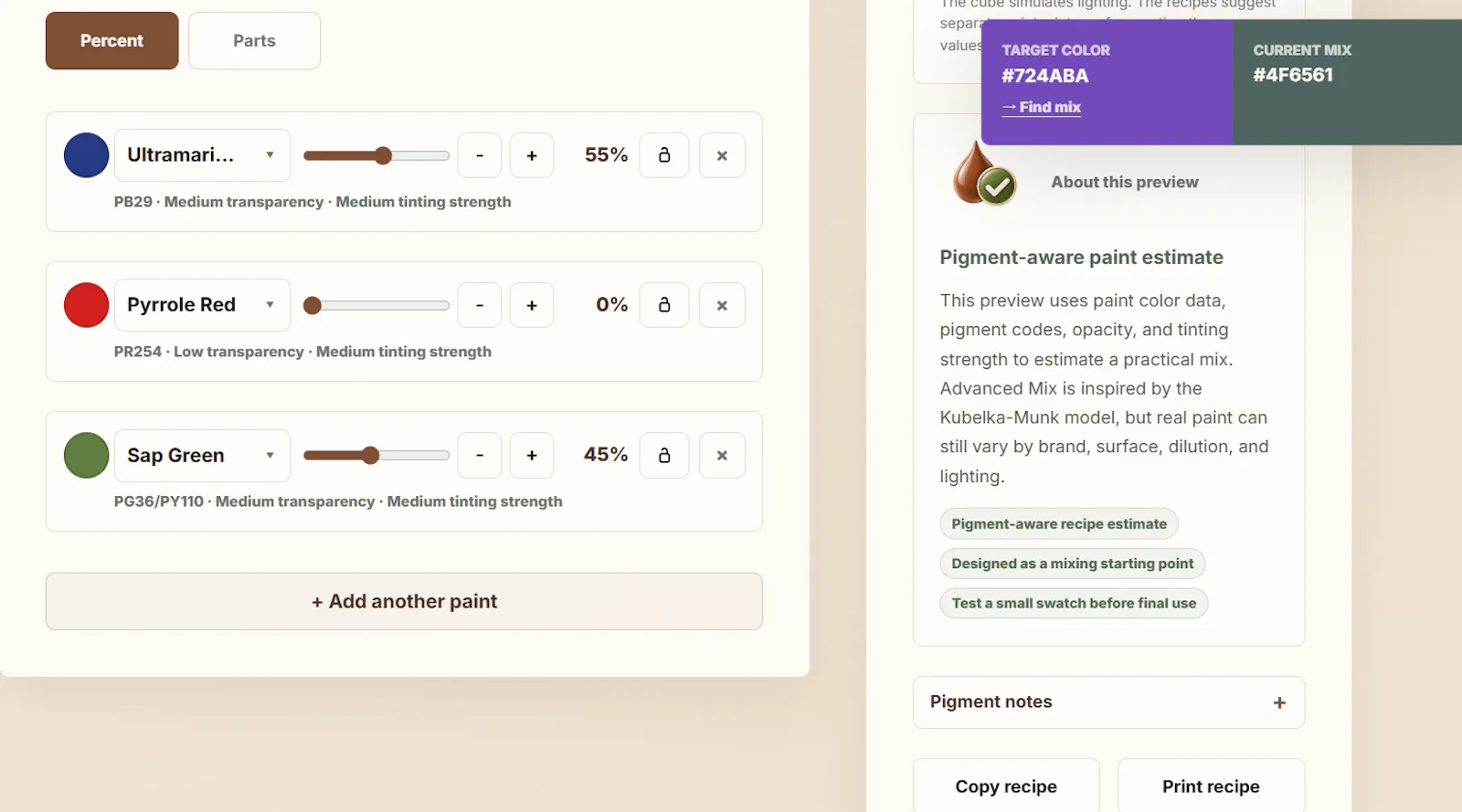Expand the Pigment notes section
This screenshot has height=812, width=1462.
pyautogui.click(x=1108, y=702)
